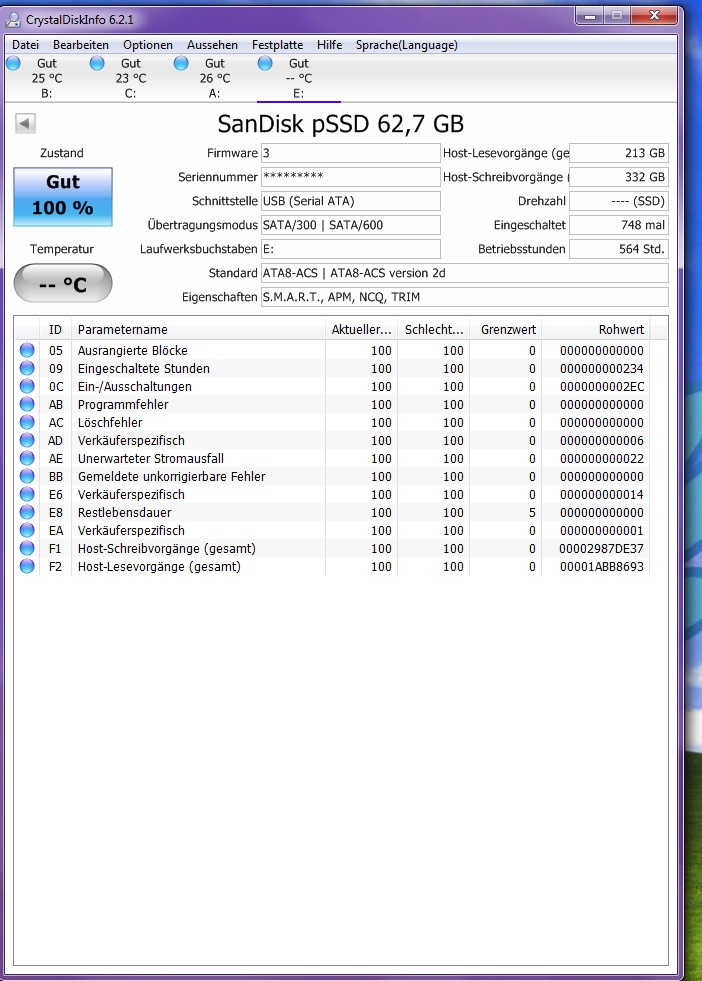Viewport: 702px width, 981px height.
Task: Click raw value 00001ABB8693
Action: click(601, 567)
